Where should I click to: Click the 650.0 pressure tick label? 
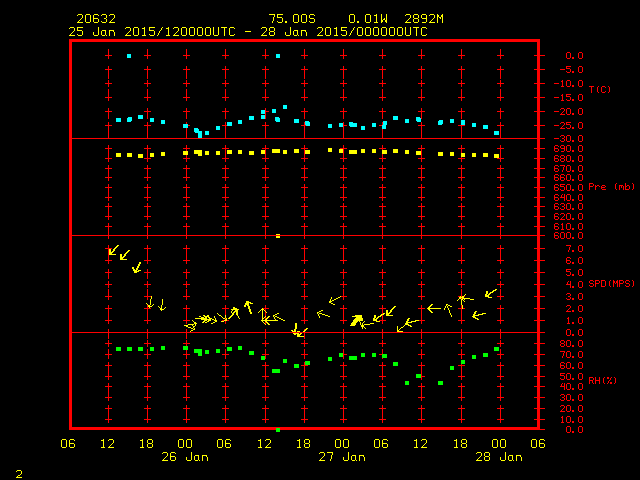pyautogui.click(x=569, y=187)
